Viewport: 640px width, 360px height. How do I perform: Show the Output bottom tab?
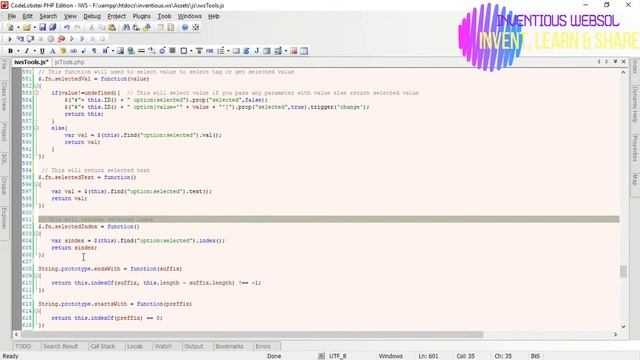tap(193, 346)
